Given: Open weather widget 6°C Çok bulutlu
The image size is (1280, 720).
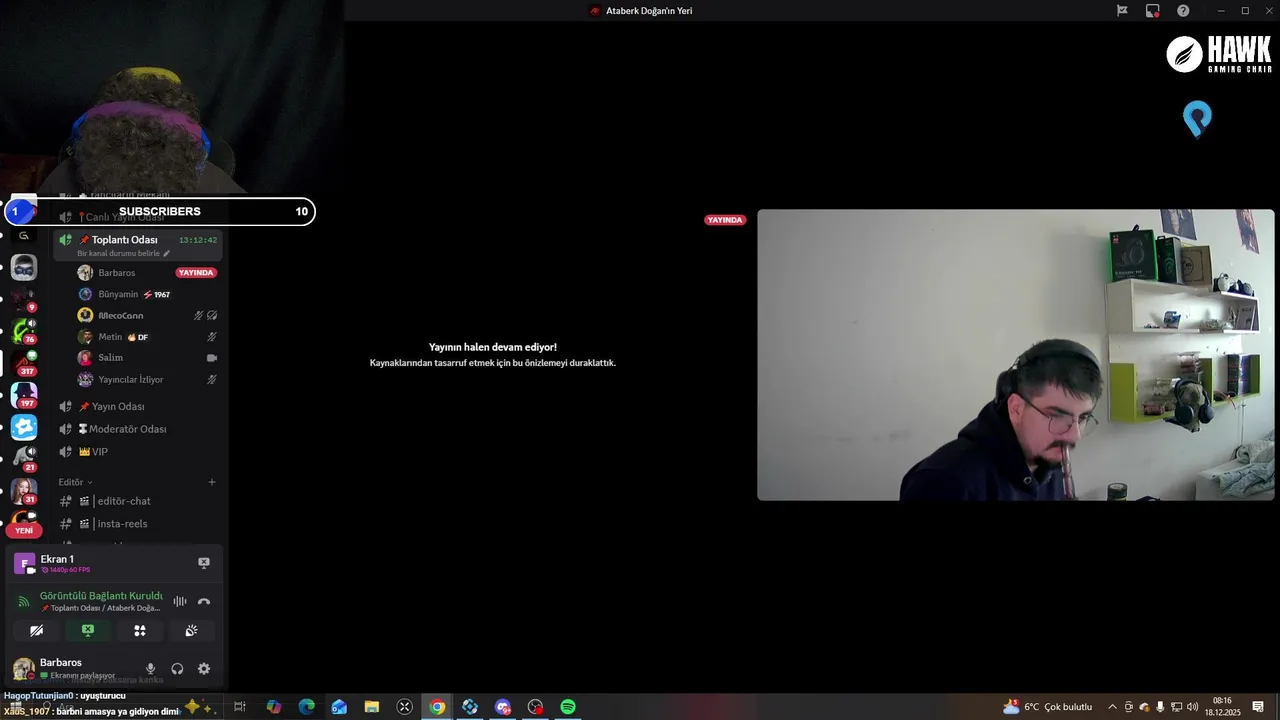Looking at the screenshot, I should [x=1048, y=707].
